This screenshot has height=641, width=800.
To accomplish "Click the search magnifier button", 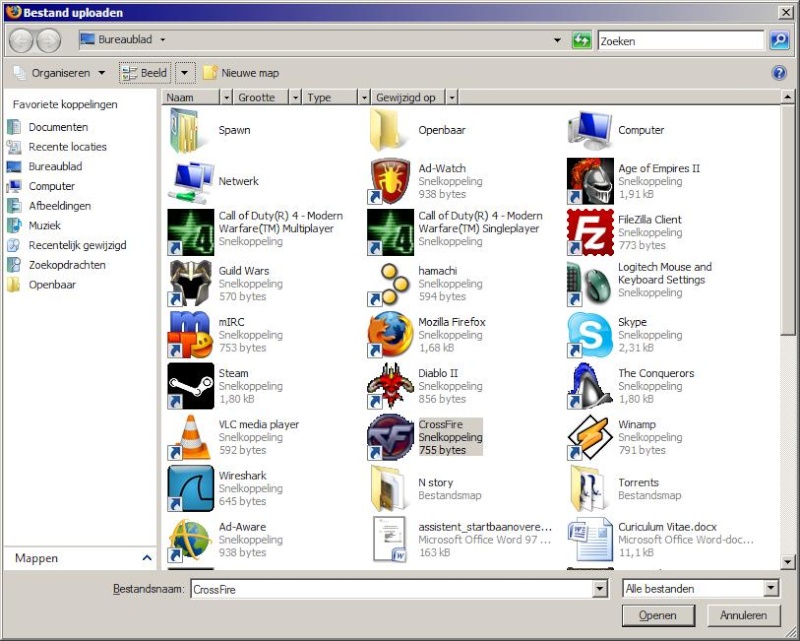I will (x=779, y=40).
